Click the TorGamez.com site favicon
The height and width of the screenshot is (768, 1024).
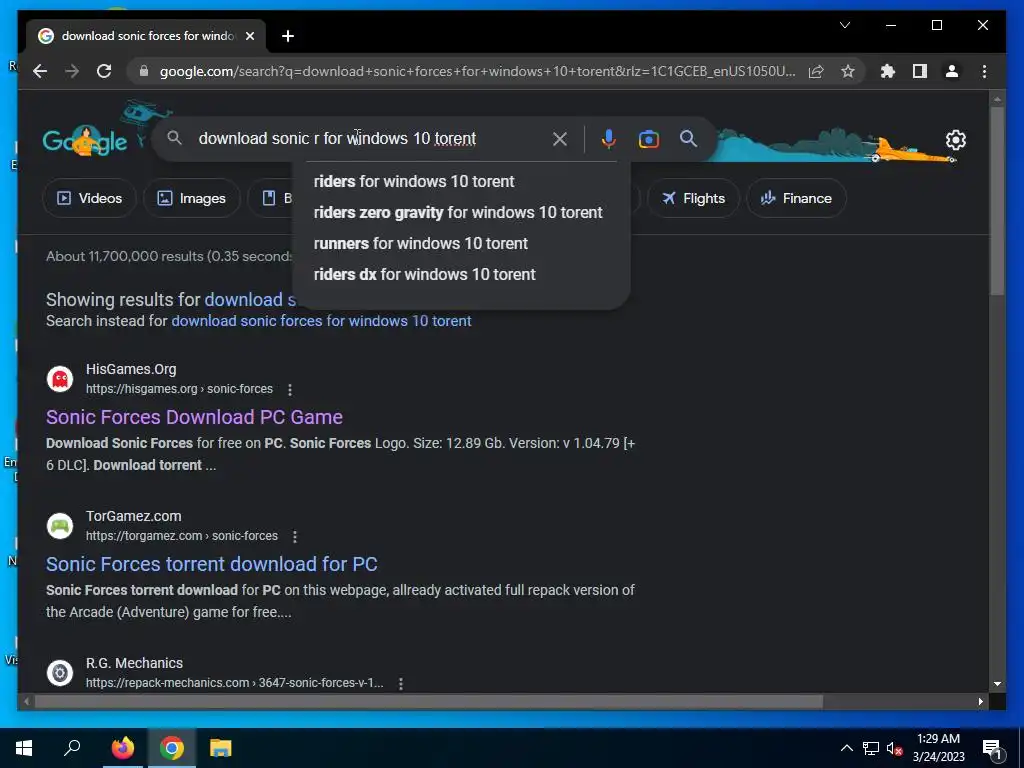pos(60,526)
